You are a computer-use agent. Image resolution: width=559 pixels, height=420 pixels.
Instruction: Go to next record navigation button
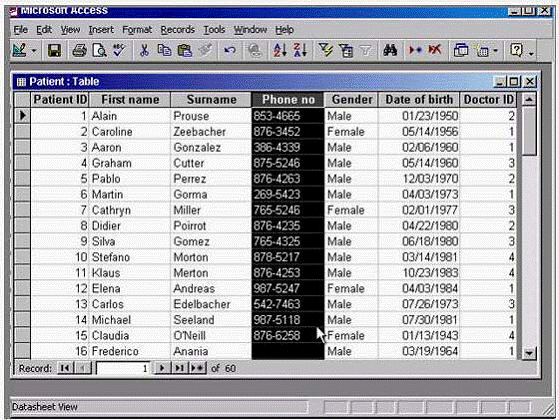162,368
